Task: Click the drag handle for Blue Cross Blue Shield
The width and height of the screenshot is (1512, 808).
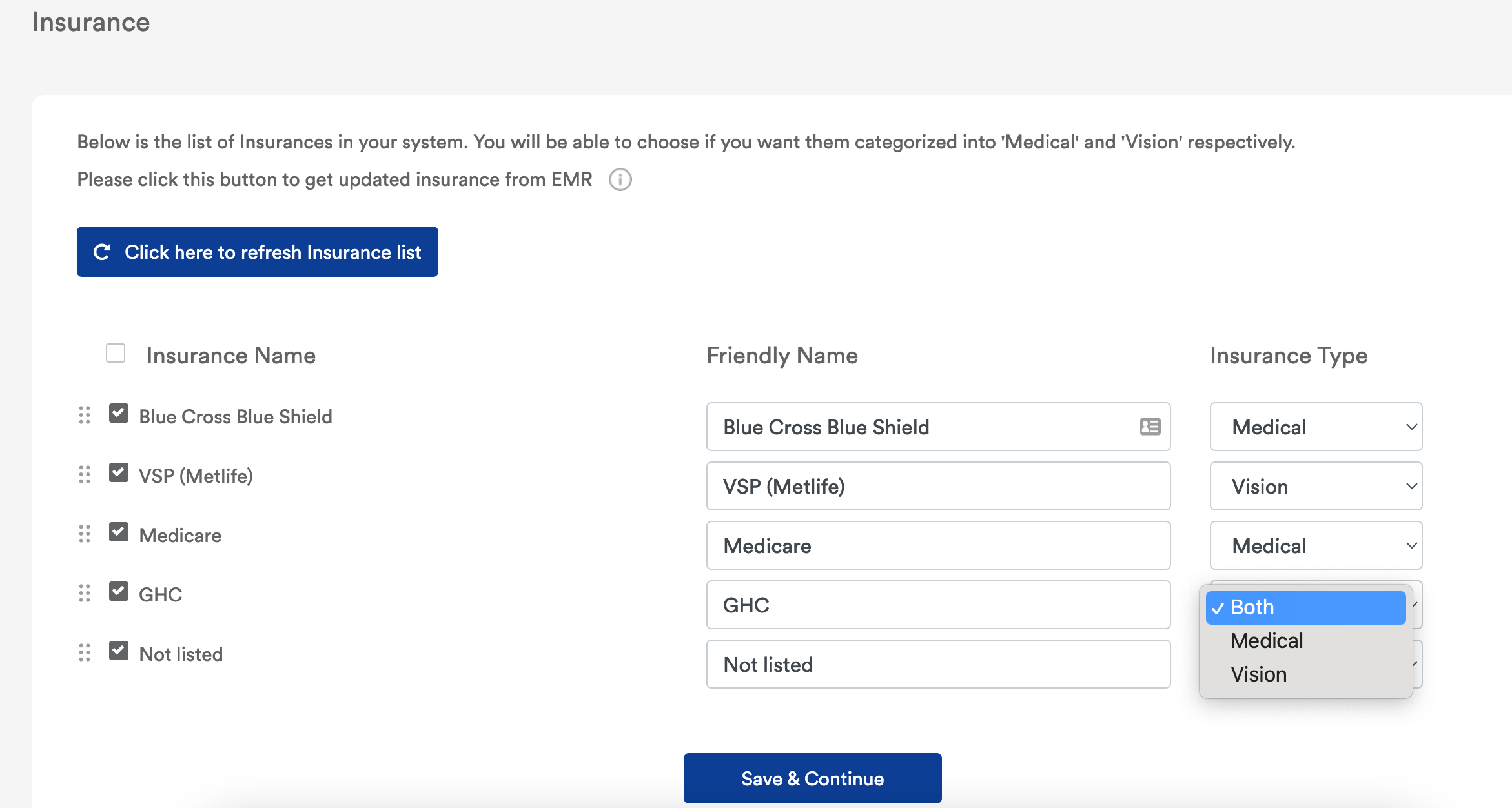Action: click(x=85, y=415)
